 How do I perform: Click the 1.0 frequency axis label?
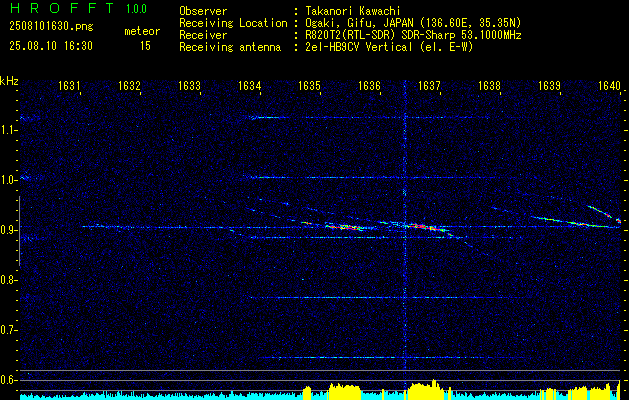(x=8, y=180)
